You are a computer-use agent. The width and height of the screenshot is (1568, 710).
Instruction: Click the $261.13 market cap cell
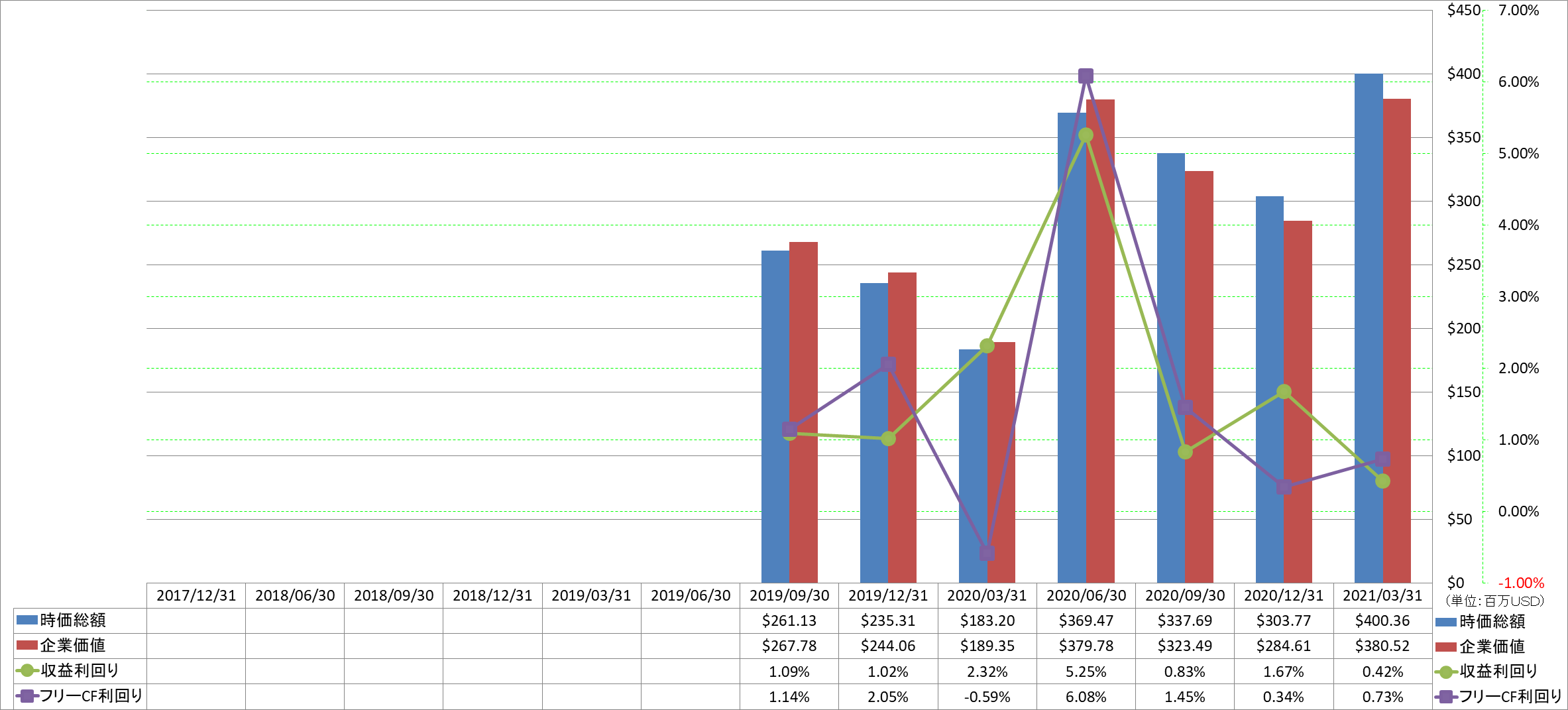coord(789,621)
